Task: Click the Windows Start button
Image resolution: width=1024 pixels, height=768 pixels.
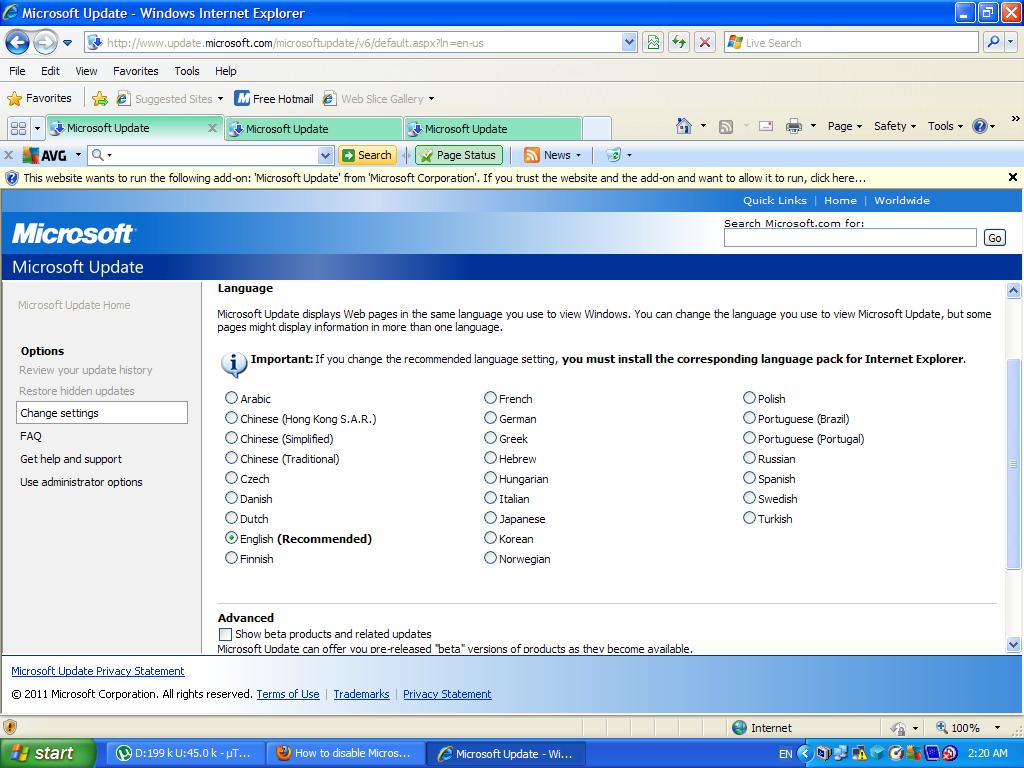Action: (46, 753)
